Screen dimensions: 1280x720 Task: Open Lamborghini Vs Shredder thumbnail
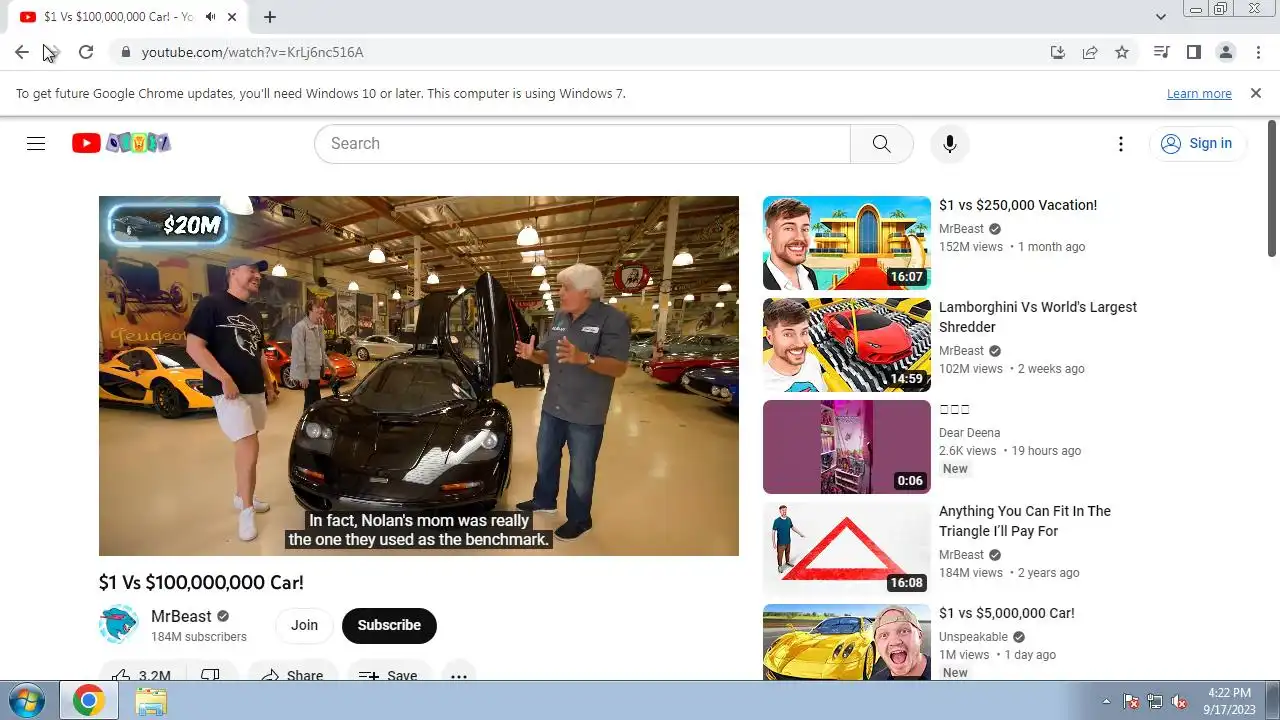(847, 345)
